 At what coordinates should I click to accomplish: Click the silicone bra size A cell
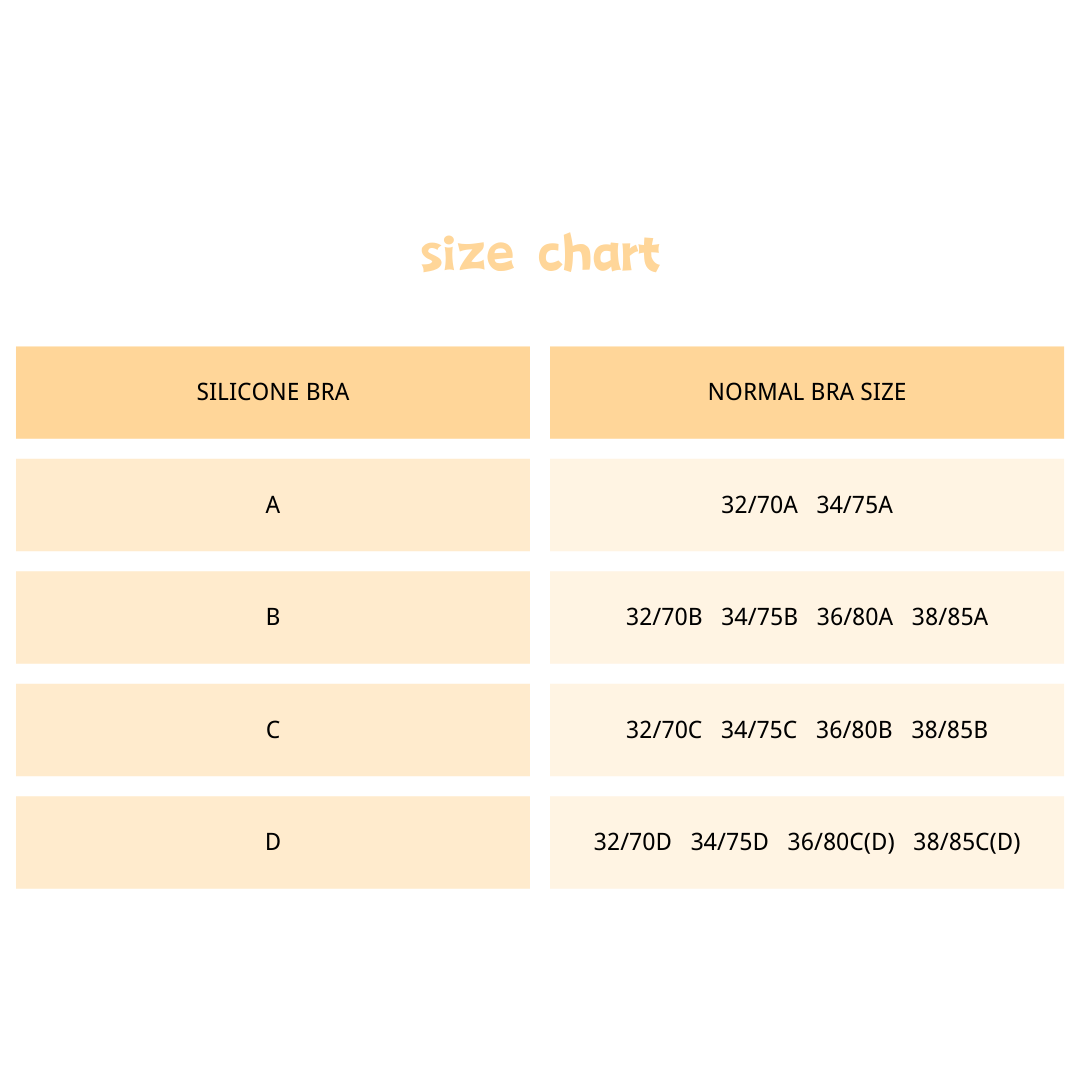tap(273, 505)
